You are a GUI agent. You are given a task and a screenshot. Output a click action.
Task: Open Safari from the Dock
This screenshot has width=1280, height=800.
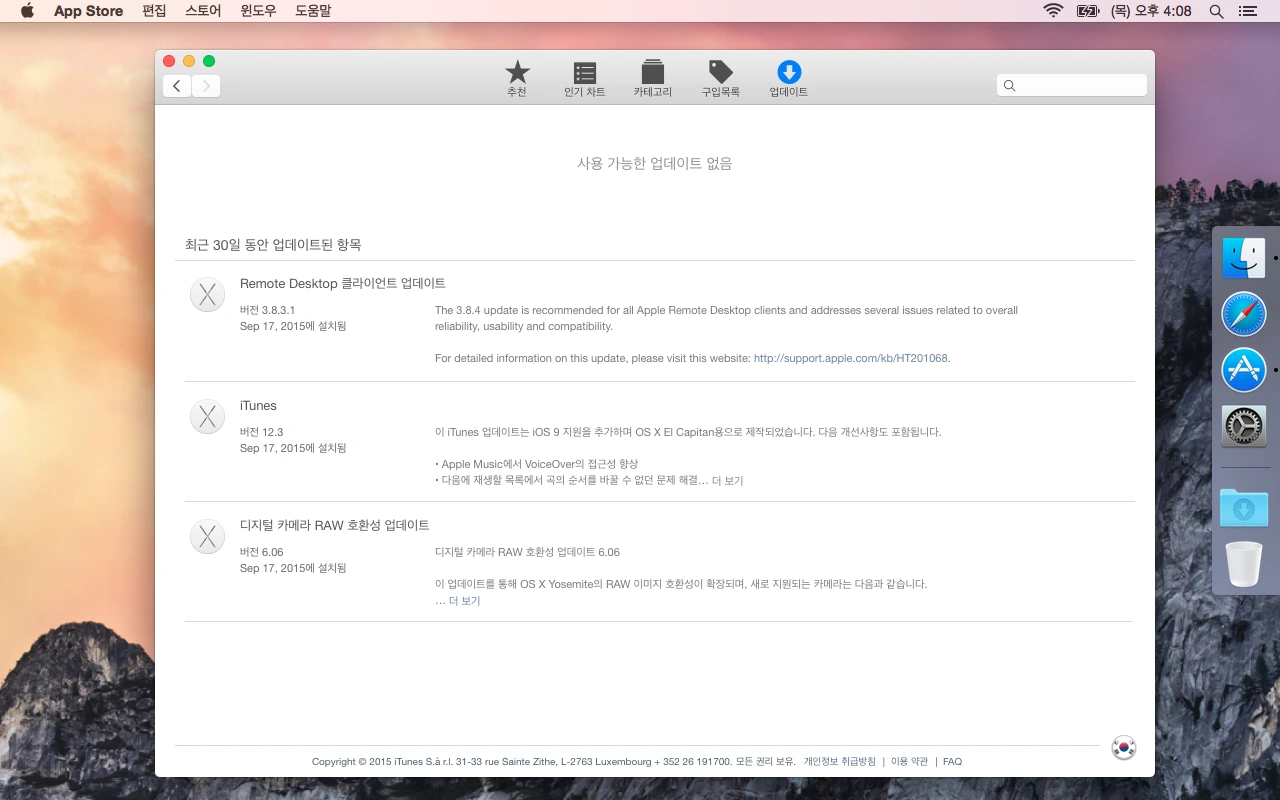[x=1243, y=313]
